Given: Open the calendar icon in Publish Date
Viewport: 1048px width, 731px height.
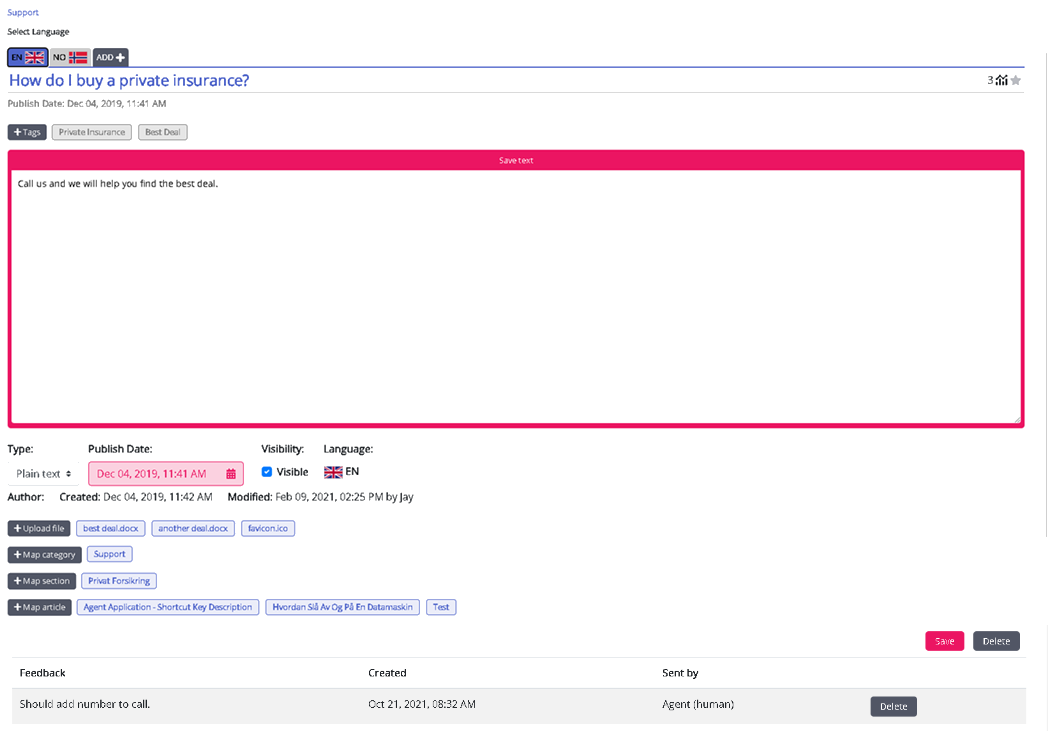Looking at the screenshot, I should click(x=231, y=474).
